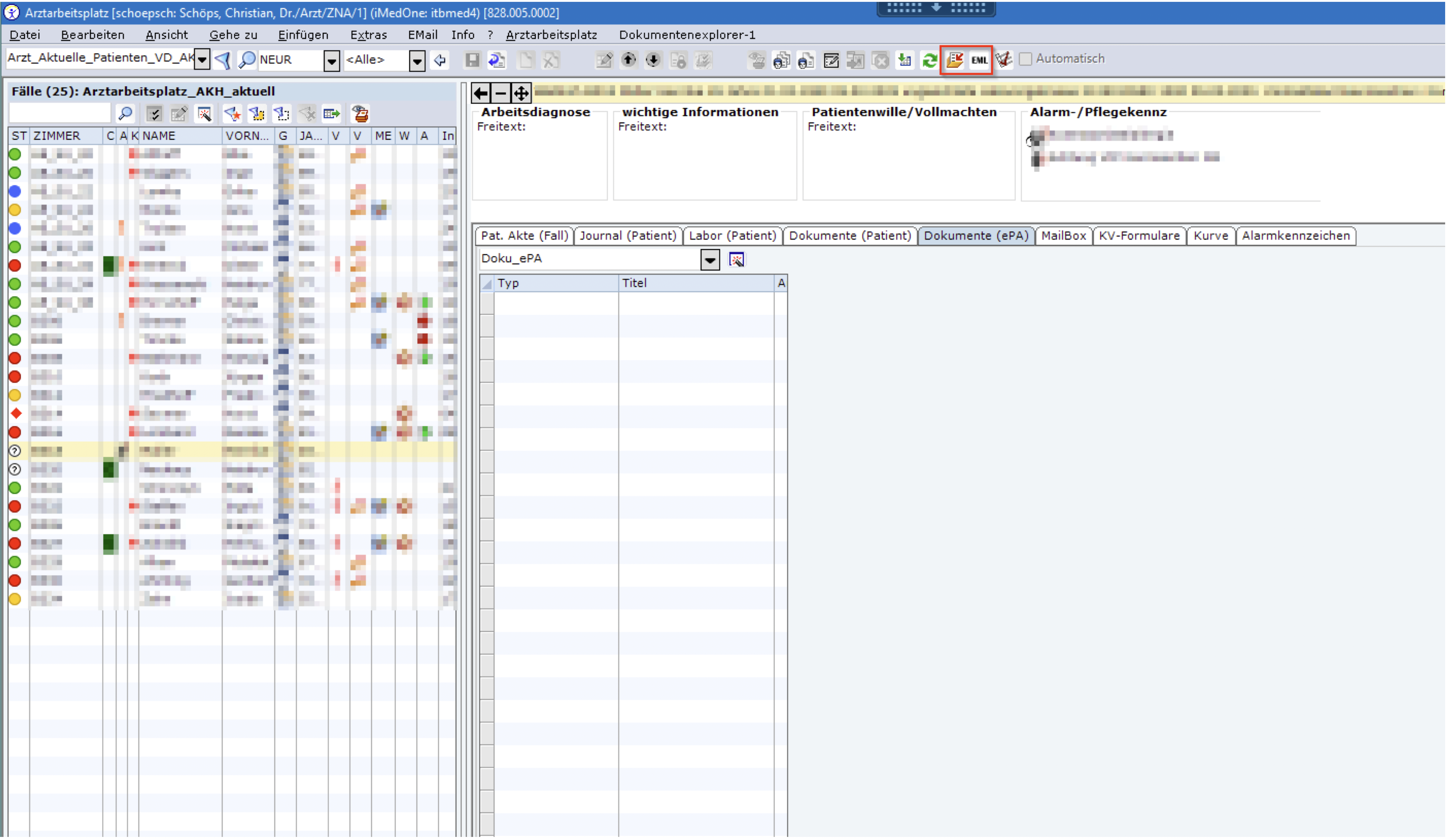
Task: Open the MailBox tab
Action: coord(1064,236)
